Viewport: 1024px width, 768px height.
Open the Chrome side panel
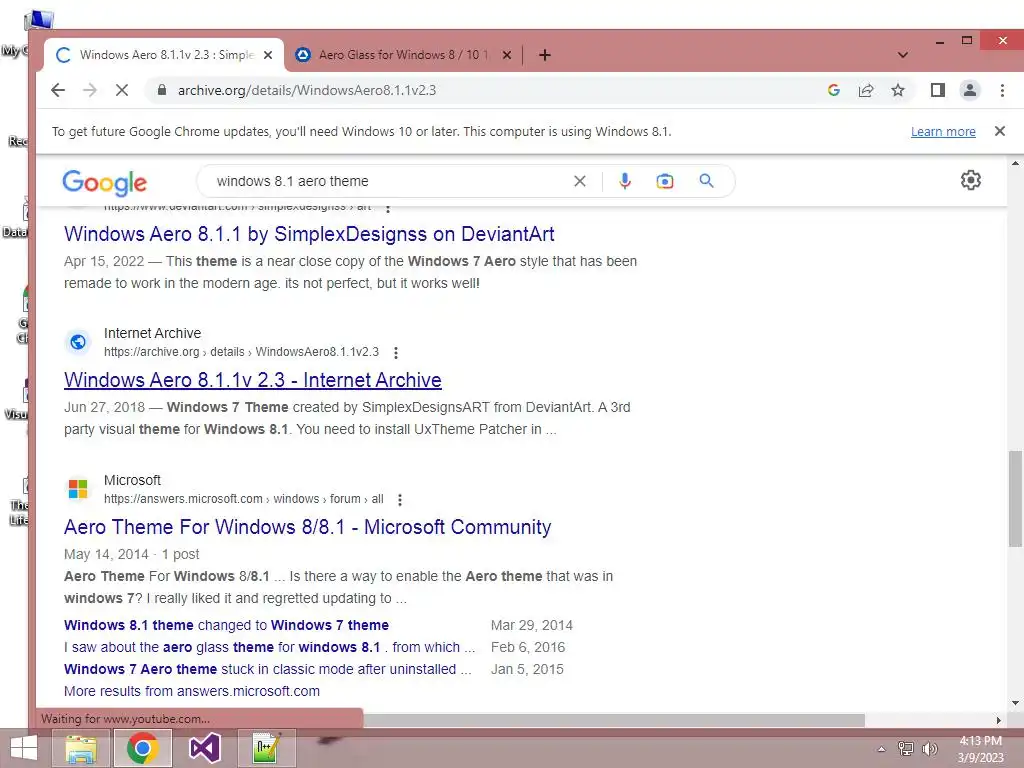938,90
